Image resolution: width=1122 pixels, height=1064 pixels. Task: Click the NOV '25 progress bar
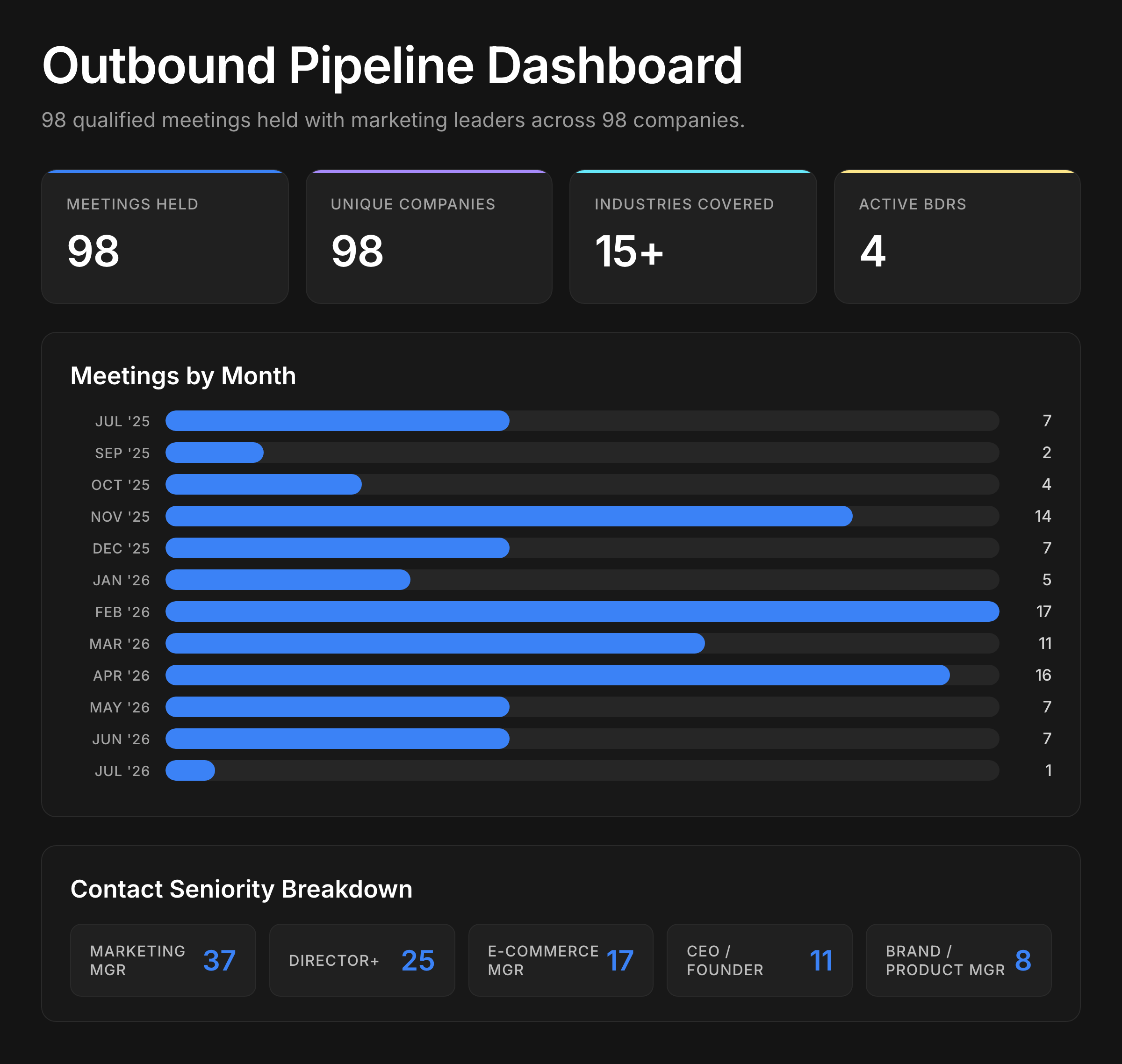582,516
